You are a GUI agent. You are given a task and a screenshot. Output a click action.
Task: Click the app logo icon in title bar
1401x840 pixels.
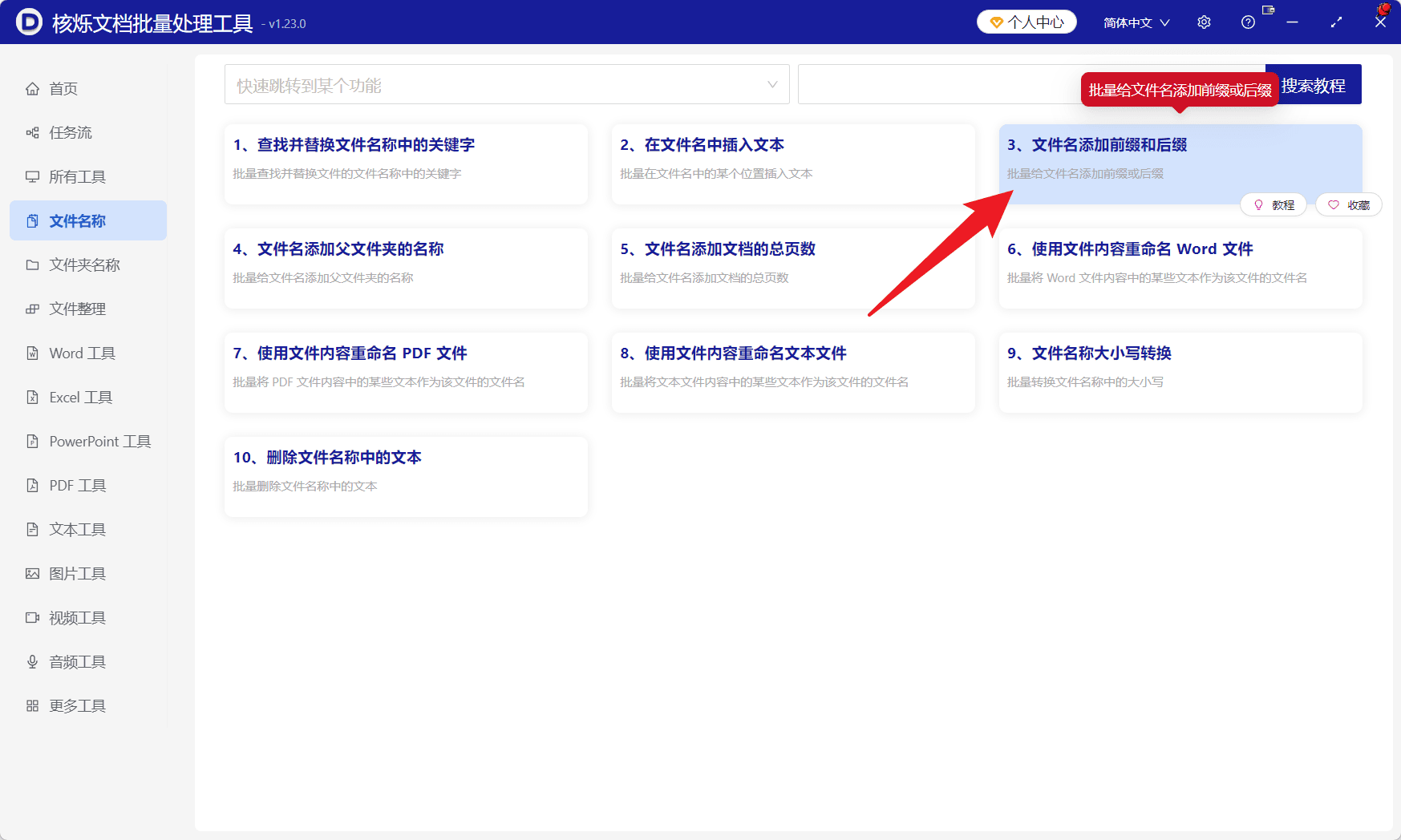click(29, 22)
